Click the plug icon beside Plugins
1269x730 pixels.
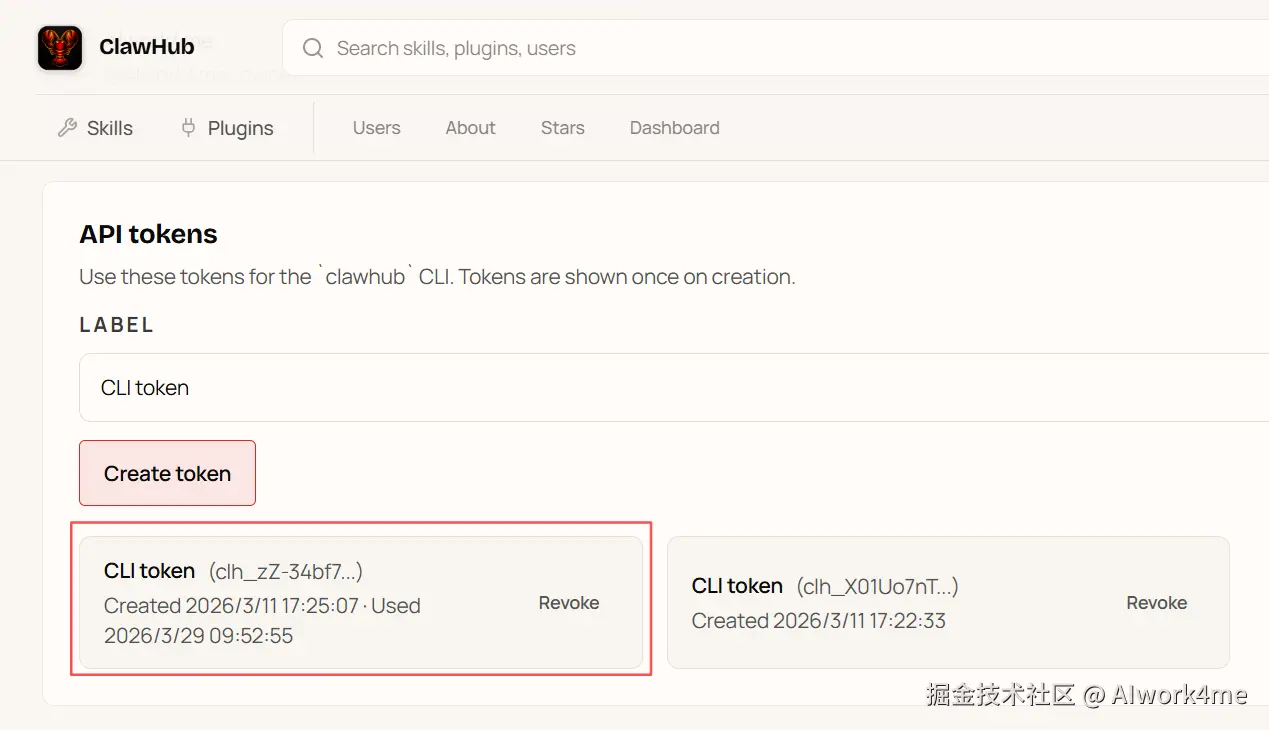[x=188, y=128]
